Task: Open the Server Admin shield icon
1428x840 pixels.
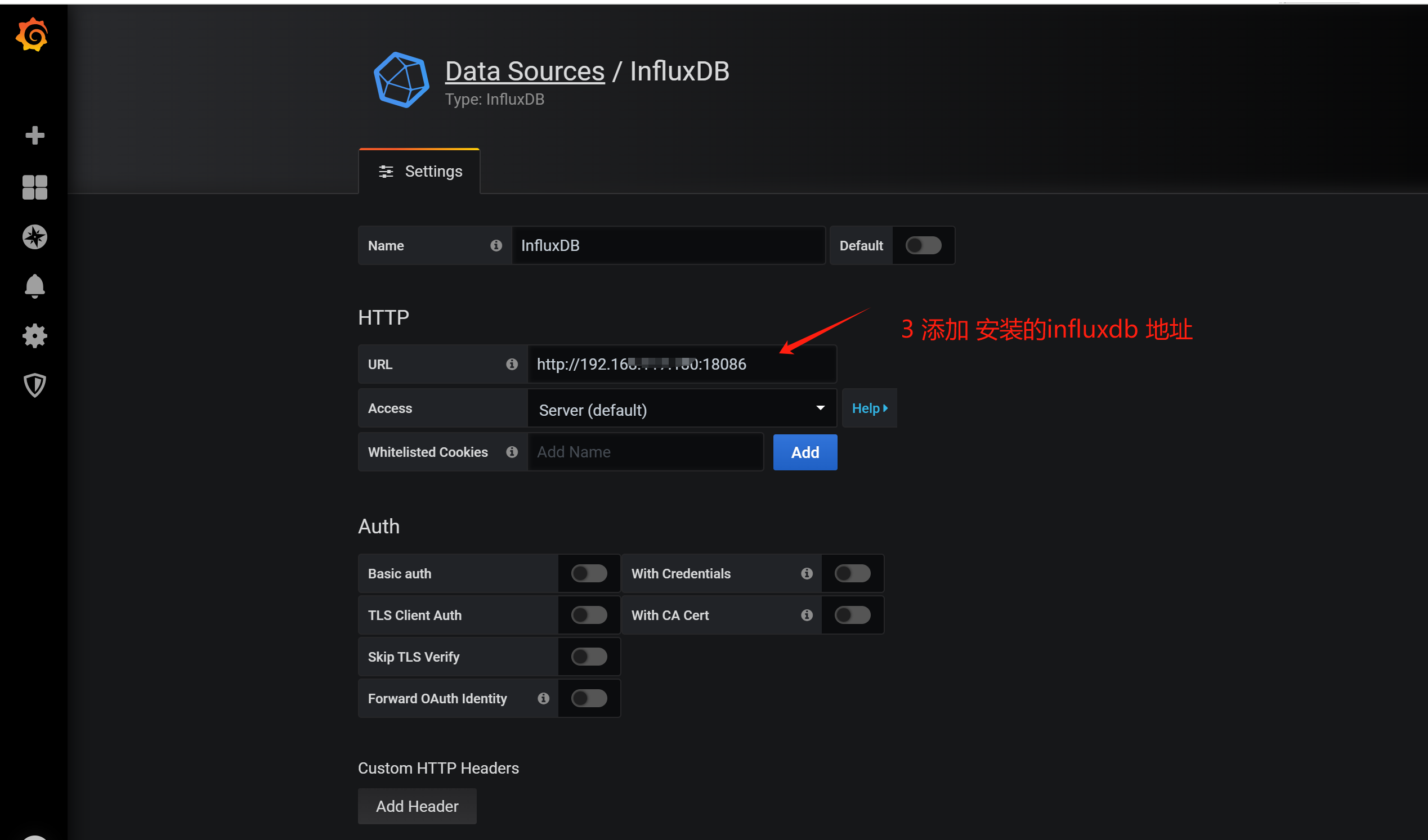Action: click(34, 385)
